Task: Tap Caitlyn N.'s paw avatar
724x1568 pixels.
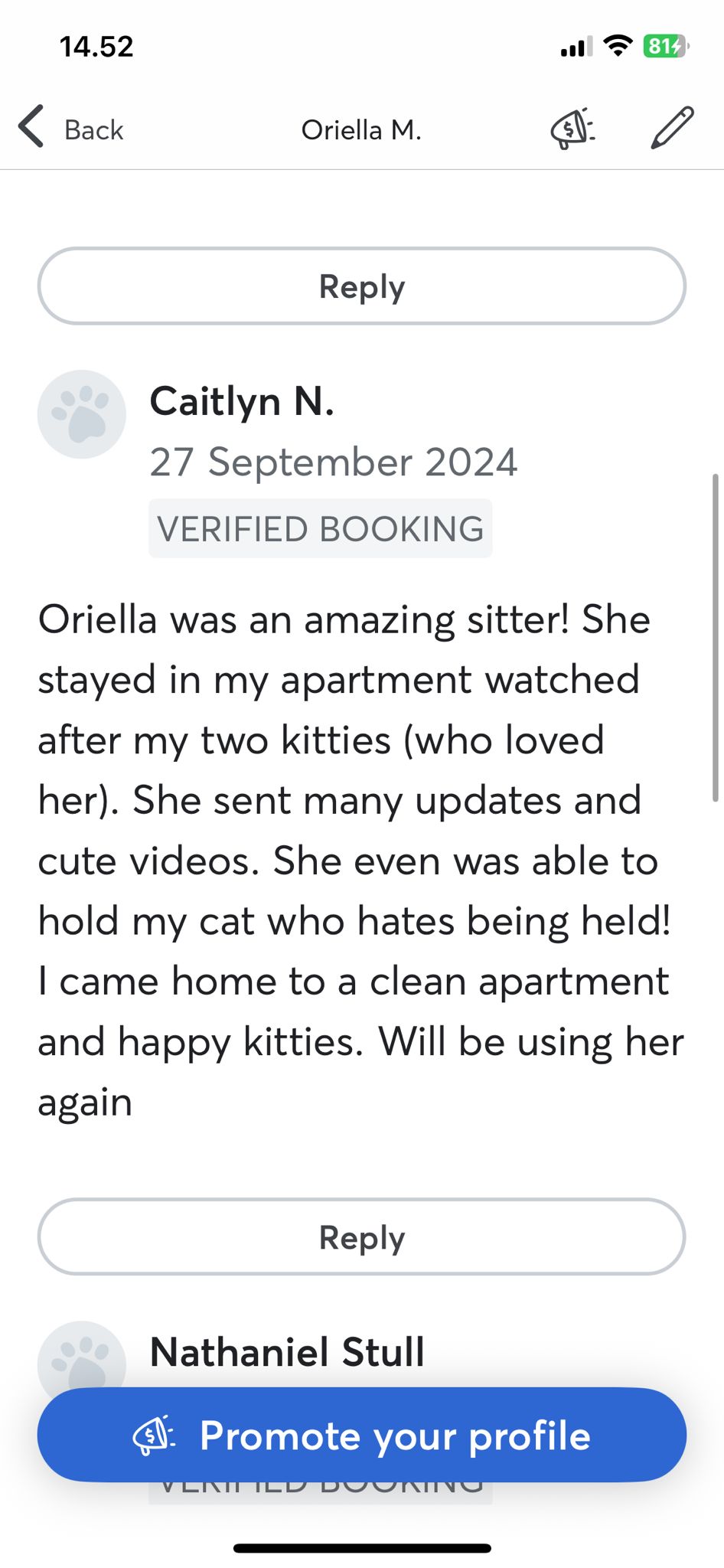Action: point(82,414)
